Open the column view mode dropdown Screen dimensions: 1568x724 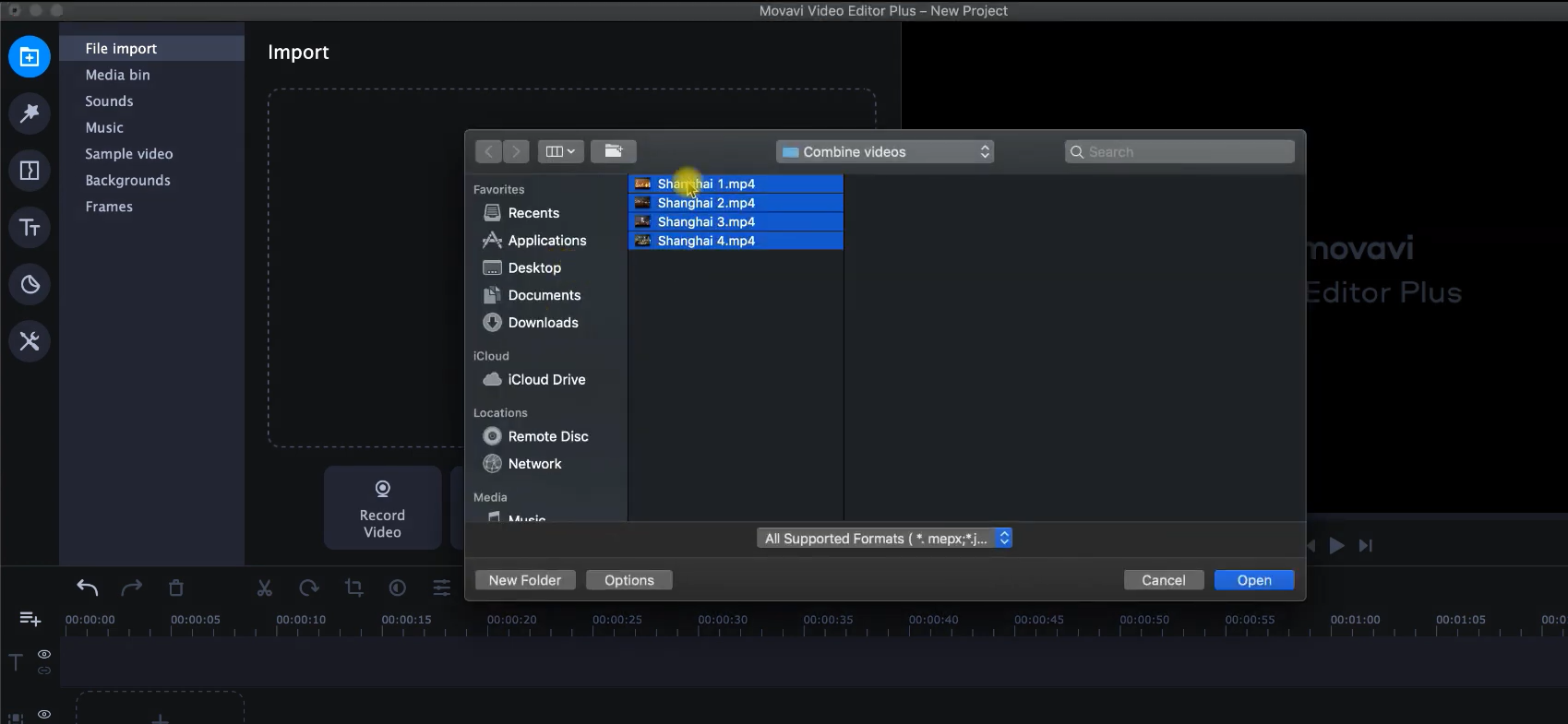(x=561, y=151)
